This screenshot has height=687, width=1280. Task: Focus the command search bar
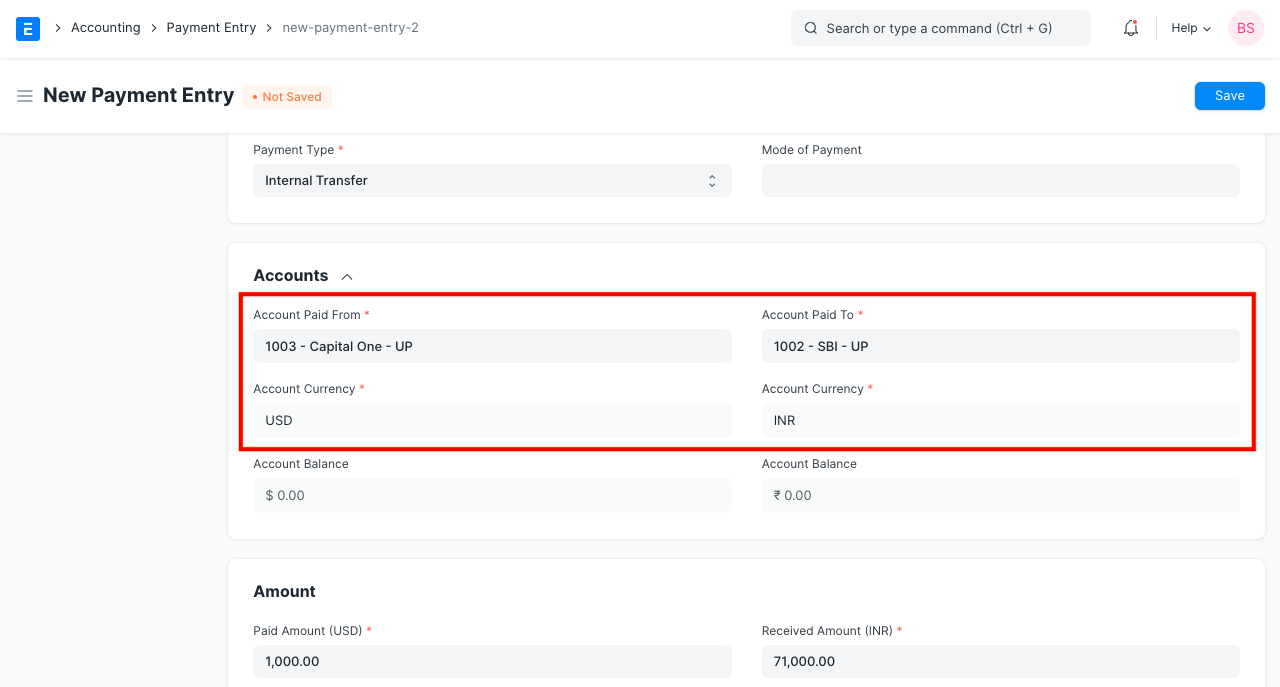point(940,28)
